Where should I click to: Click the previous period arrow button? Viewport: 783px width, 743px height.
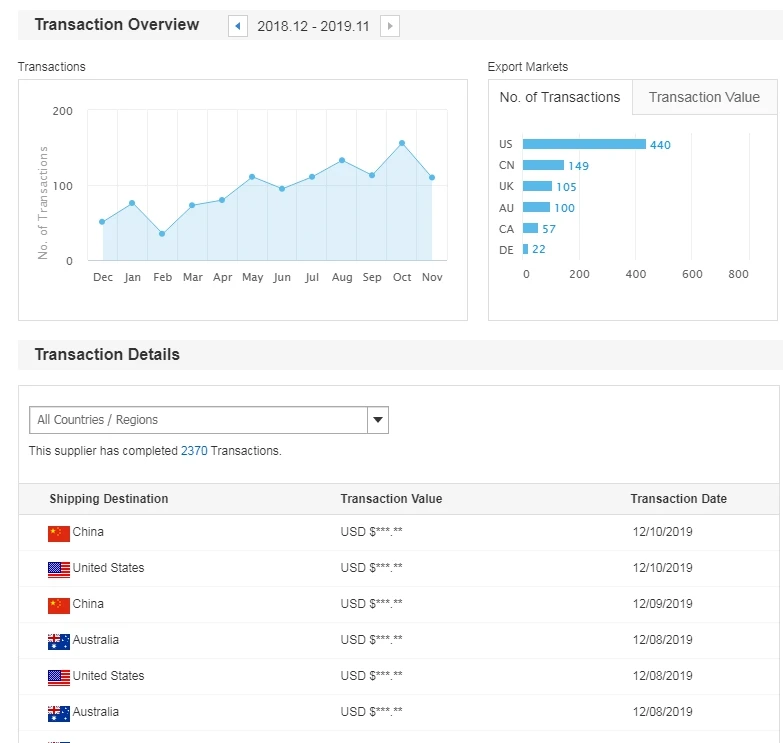pyautogui.click(x=238, y=26)
